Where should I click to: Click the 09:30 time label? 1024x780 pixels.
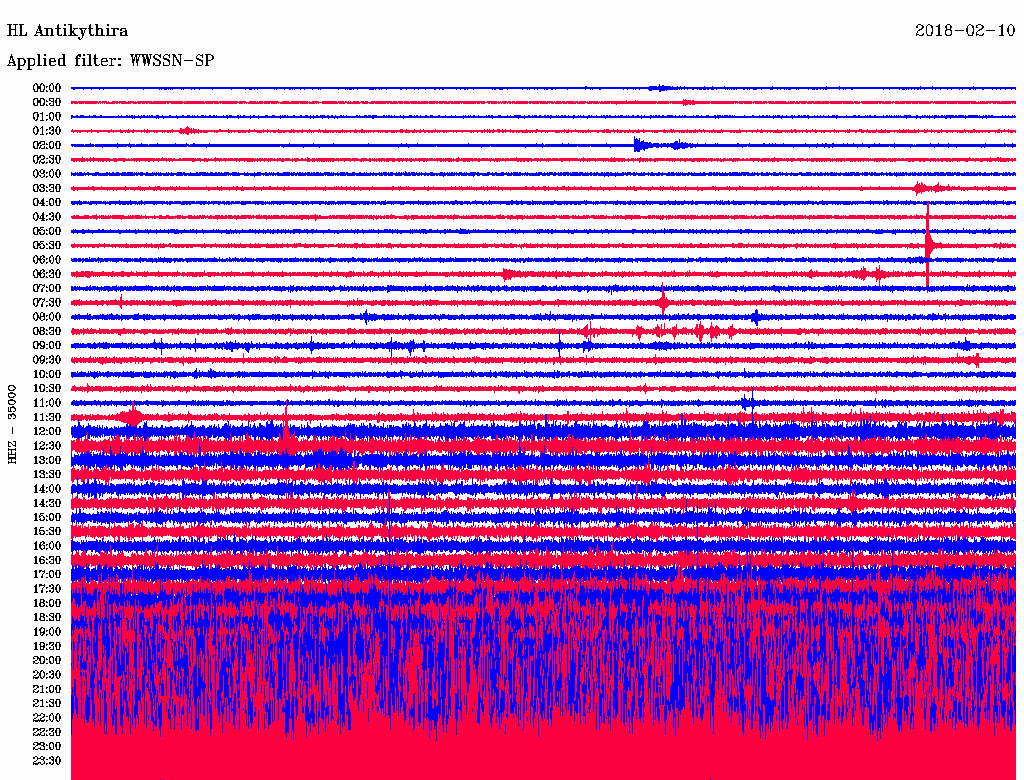(x=47, y=360)
